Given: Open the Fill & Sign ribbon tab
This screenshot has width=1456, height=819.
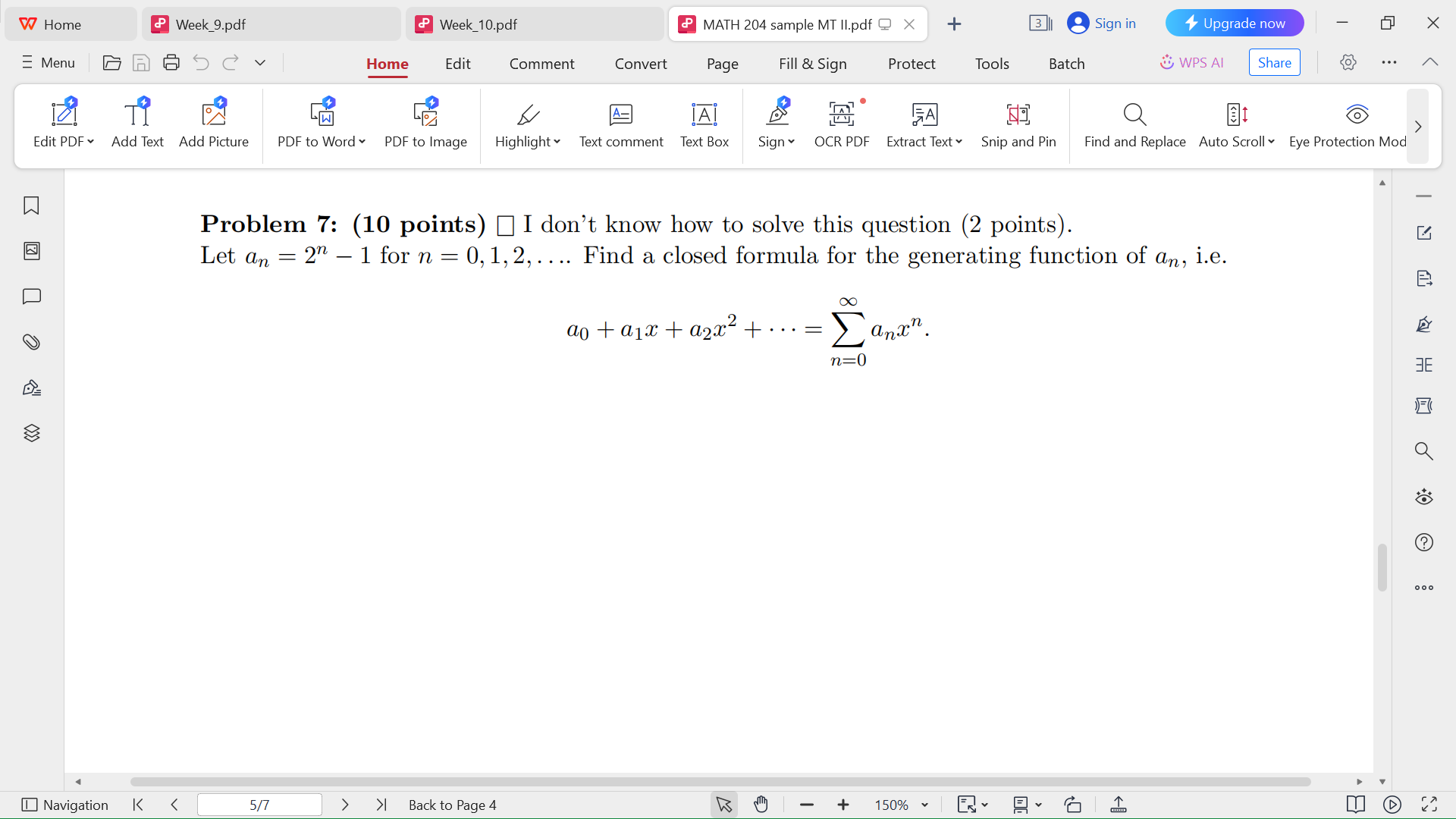Looking at the screenshot, I should pyautogui.click(x=812, y=63).
